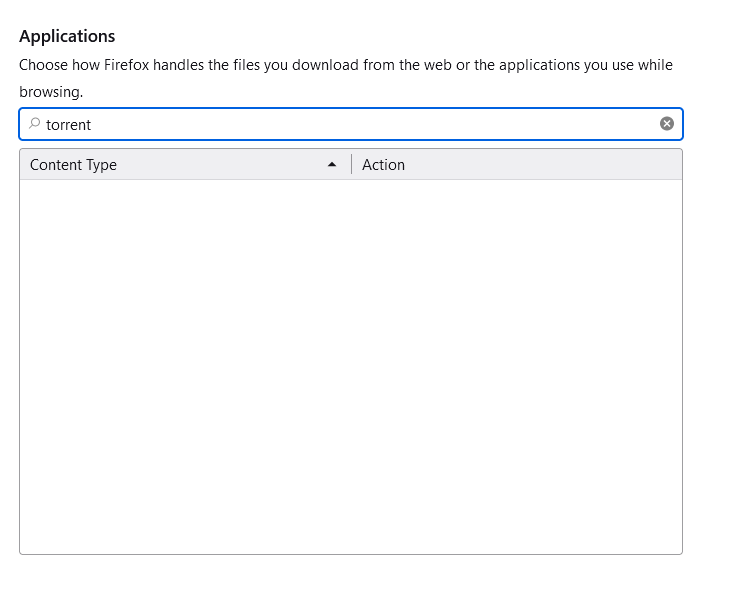The height and width of the screenshot is (597, 732).
Task: Sort by the Content Type column header
Action: point(185,164)
